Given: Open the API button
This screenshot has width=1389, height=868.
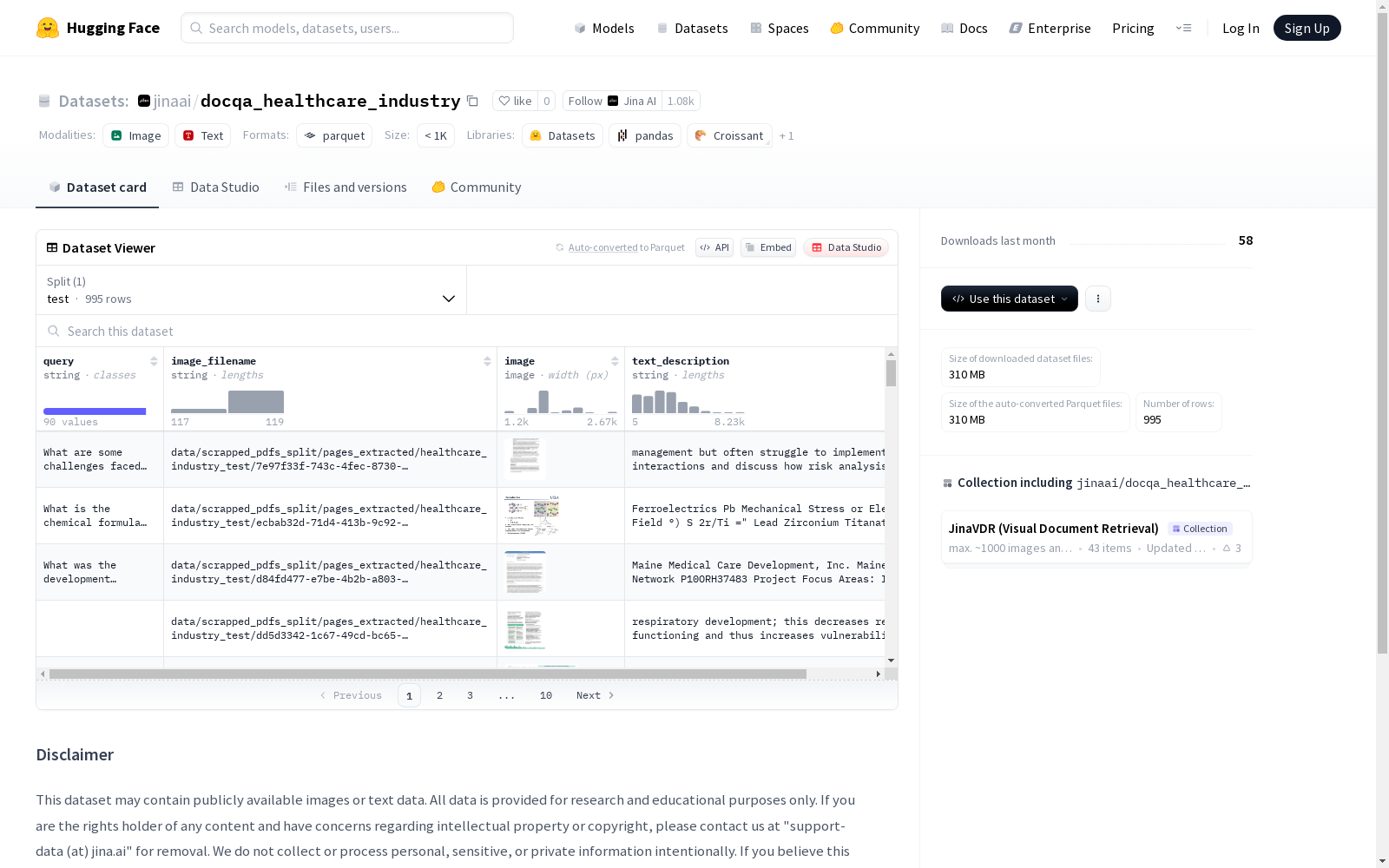Looking at the screenshot, I should pyautogui.click(x=714, y=247).
